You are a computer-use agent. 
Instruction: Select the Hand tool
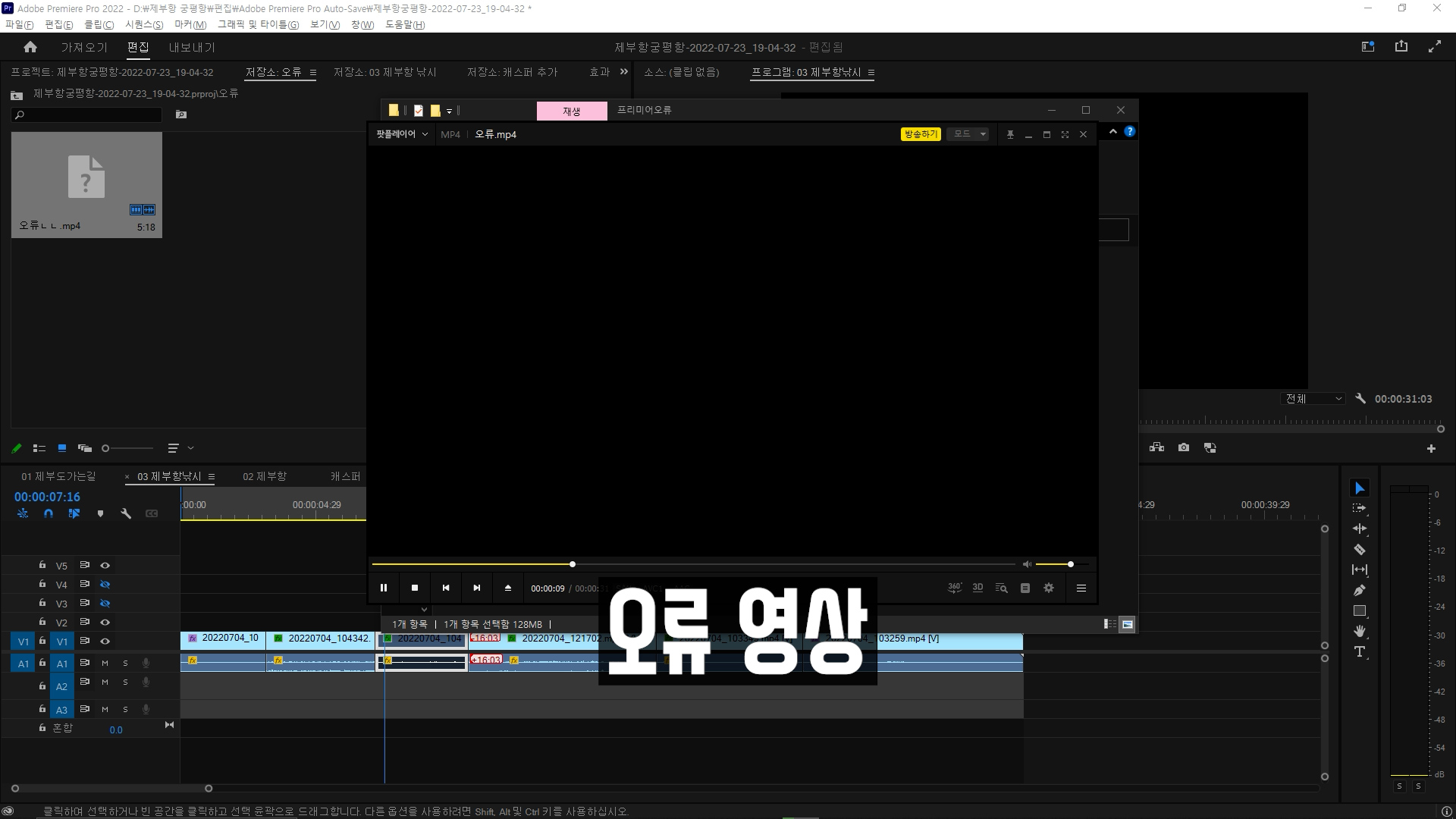pos(1359,631)
